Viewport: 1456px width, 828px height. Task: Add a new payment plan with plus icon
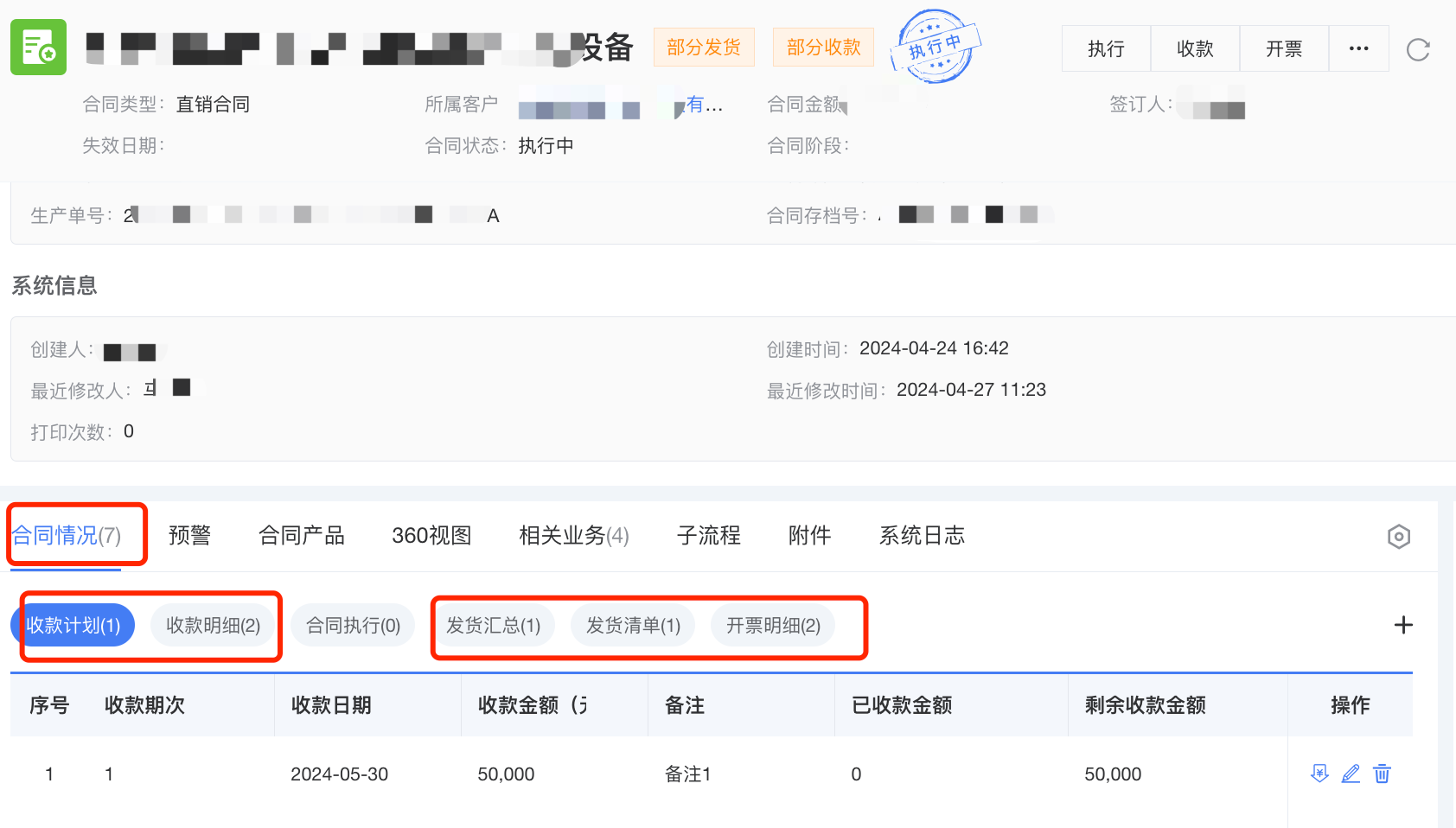[1403, 625]
